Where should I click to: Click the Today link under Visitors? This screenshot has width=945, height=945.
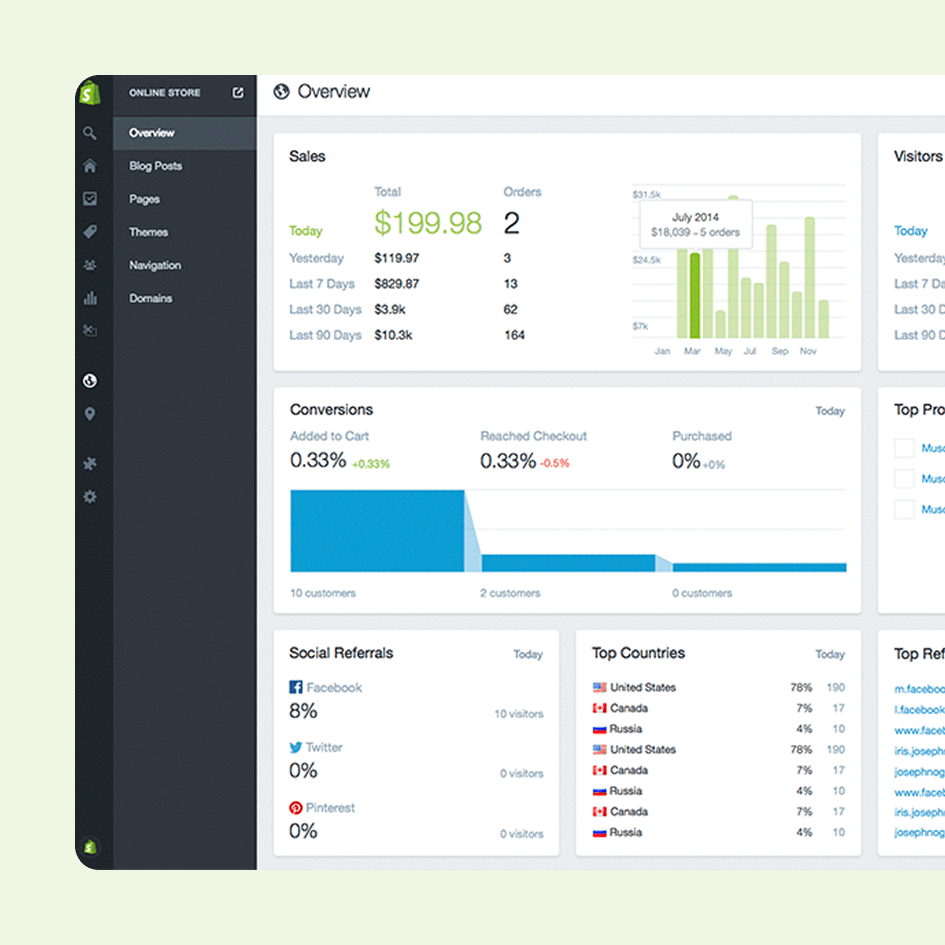[x=910, y=231]
